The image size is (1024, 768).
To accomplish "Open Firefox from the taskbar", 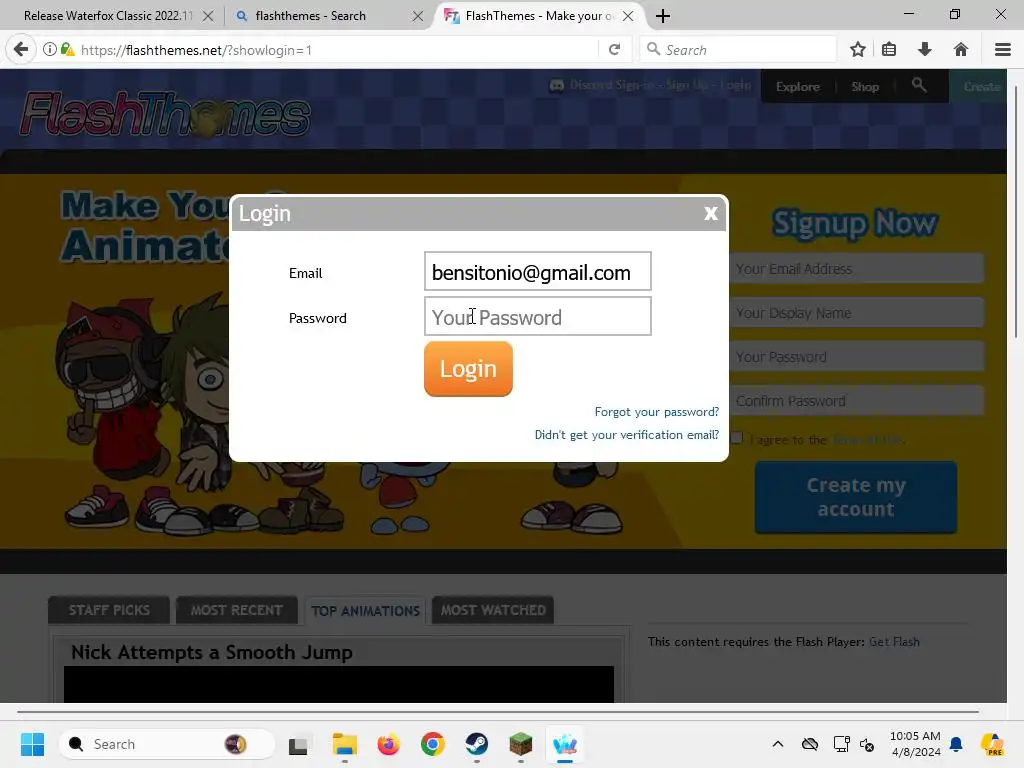I will tap(389, 744).
